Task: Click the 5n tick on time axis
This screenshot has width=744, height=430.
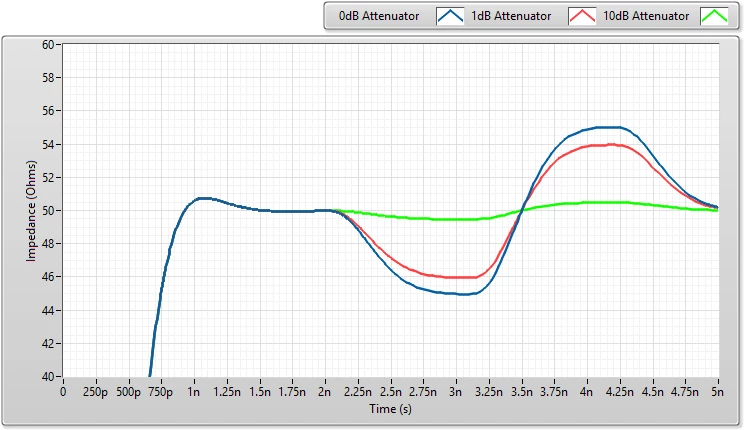Action: tap(717, 392)
